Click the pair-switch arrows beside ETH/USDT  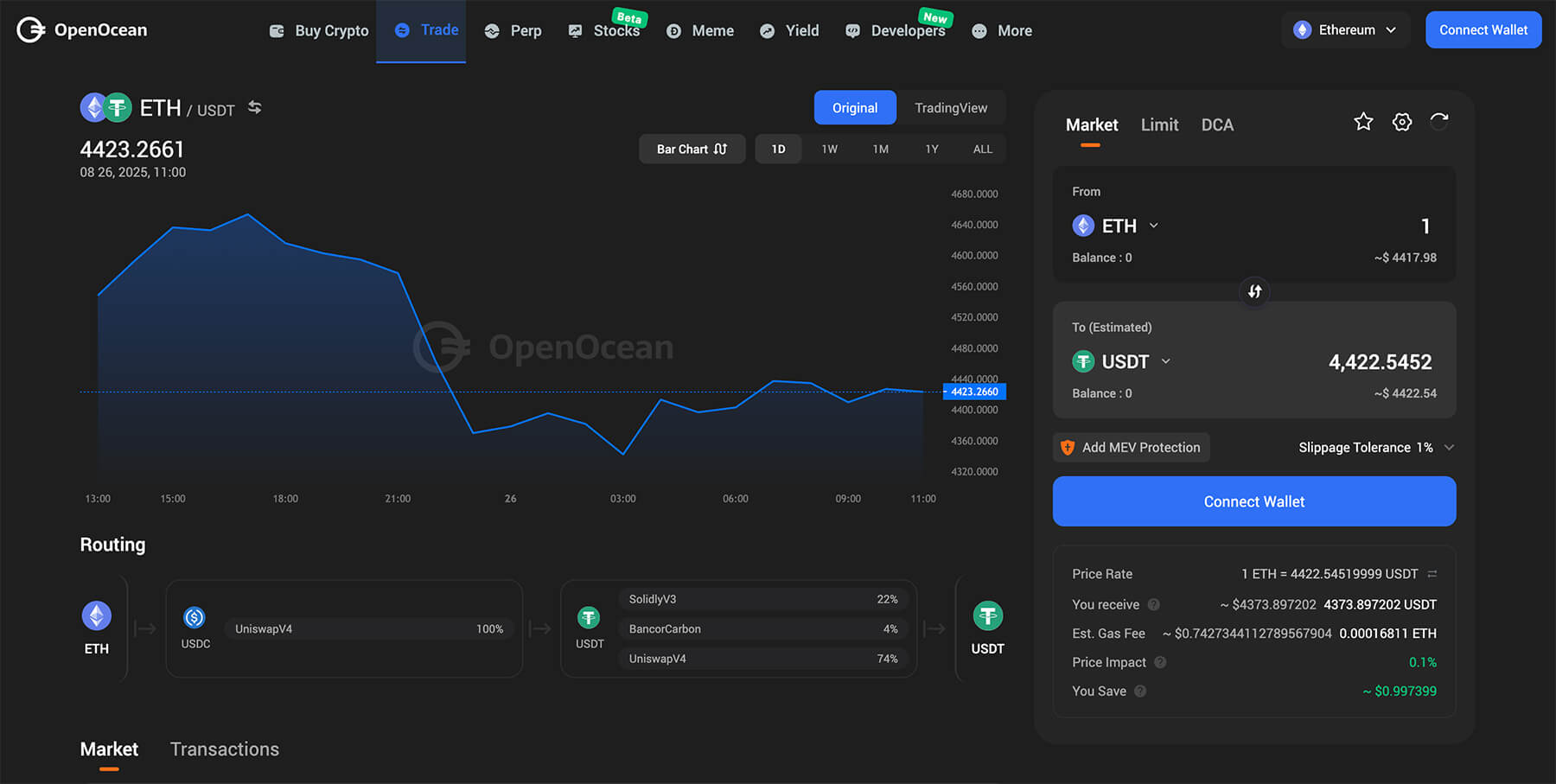(254, 106)
